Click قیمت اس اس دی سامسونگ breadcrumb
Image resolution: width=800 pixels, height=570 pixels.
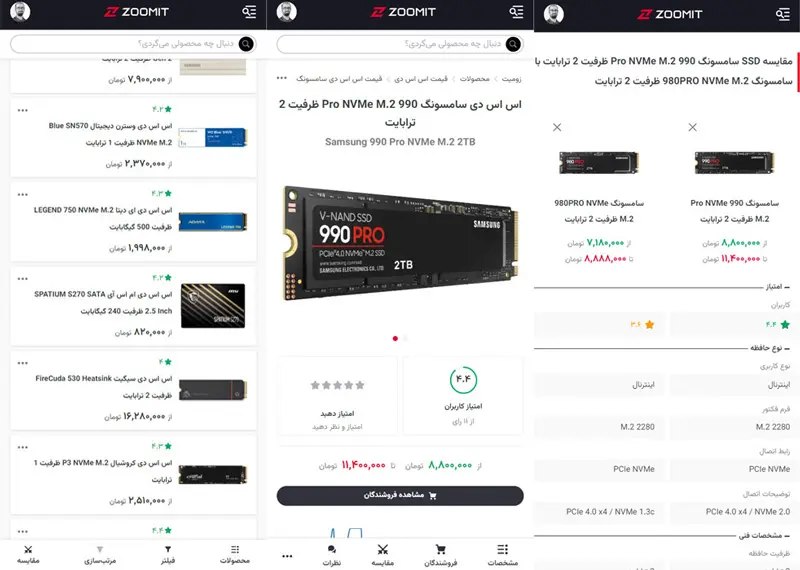point(339,79)
